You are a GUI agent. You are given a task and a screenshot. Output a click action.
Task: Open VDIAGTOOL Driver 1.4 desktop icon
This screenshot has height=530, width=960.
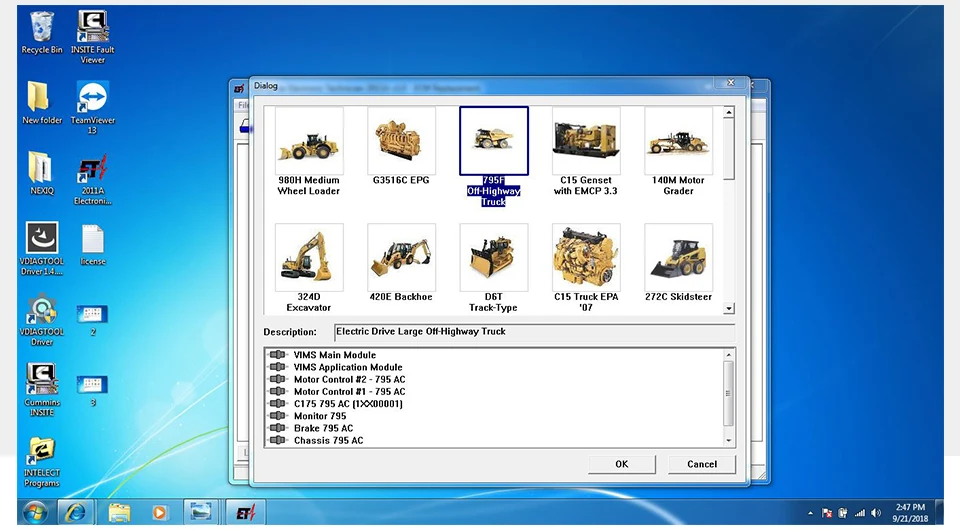(42, 248)
